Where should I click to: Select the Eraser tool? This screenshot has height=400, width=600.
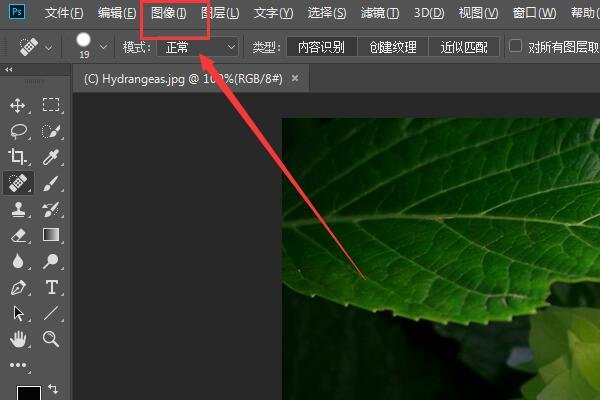tap(18, 235)
